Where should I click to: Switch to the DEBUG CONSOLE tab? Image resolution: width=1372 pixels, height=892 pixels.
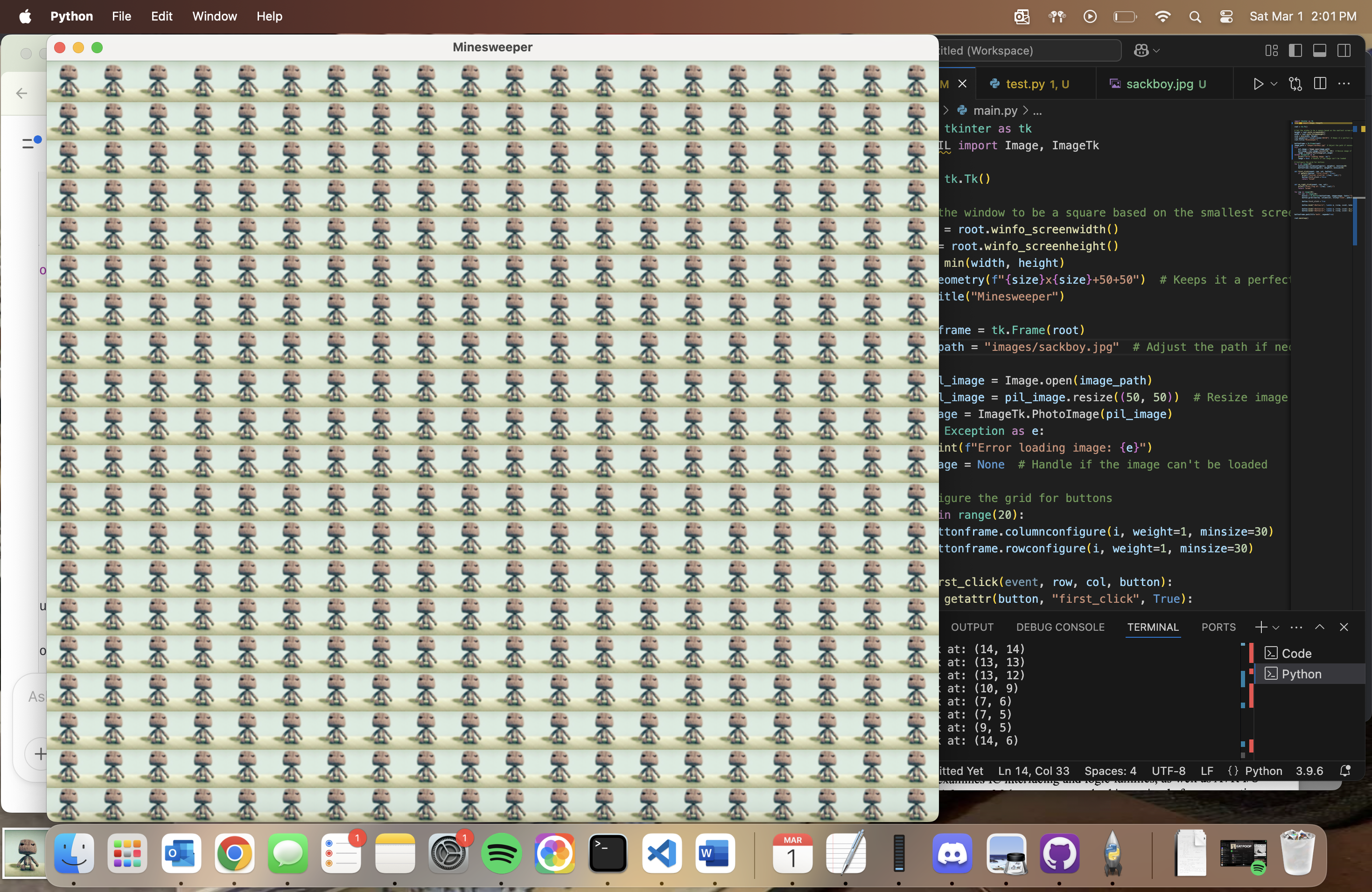1060,627
